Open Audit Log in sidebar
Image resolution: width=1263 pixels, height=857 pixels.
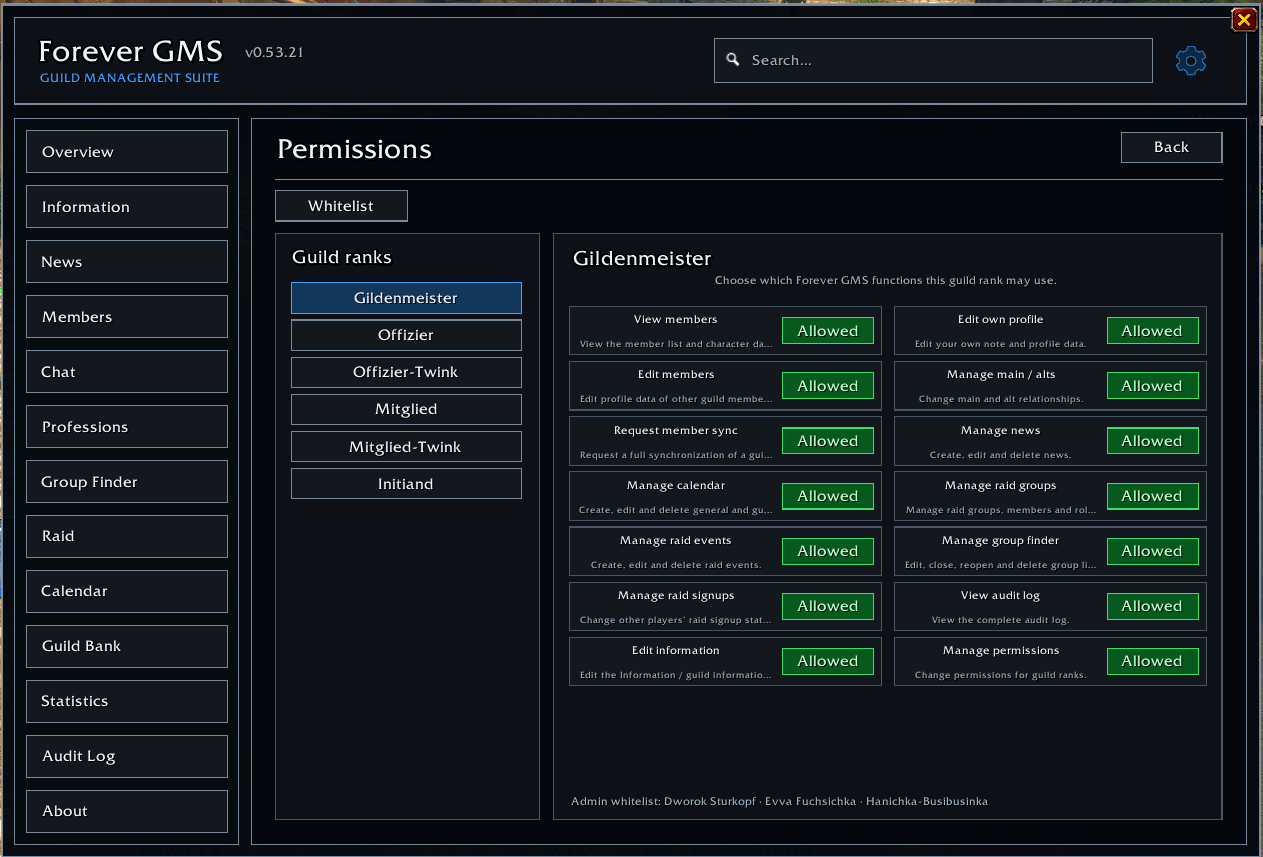click(127, 756)
